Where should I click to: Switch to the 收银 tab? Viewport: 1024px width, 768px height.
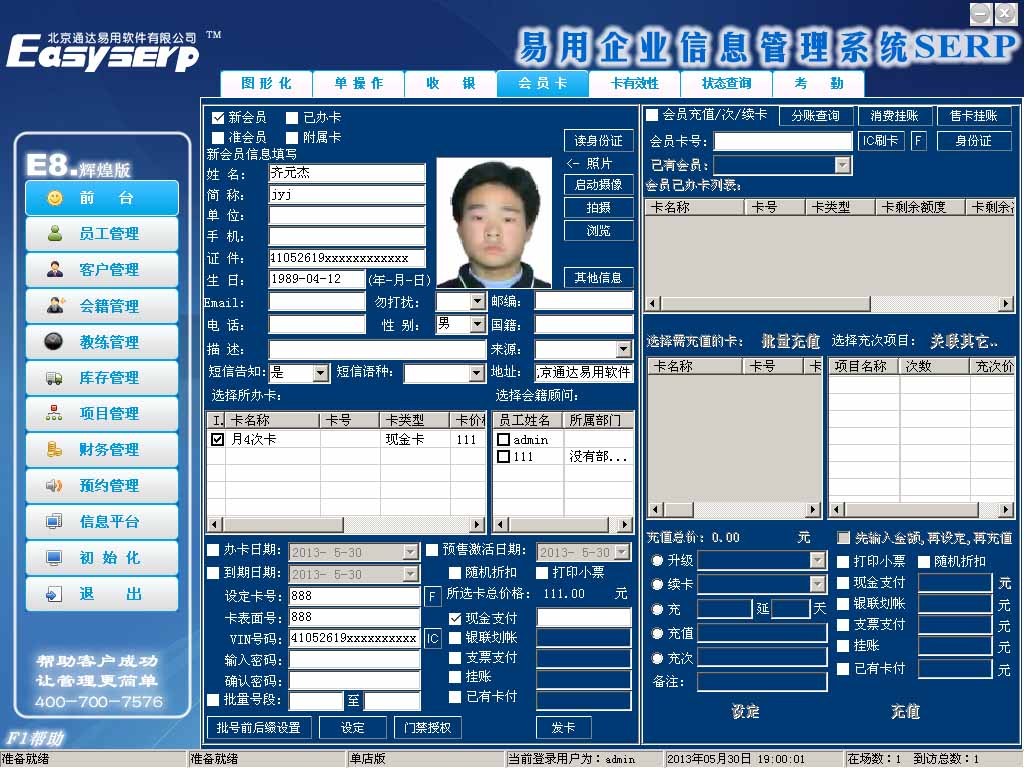click(x=449, y=84)
